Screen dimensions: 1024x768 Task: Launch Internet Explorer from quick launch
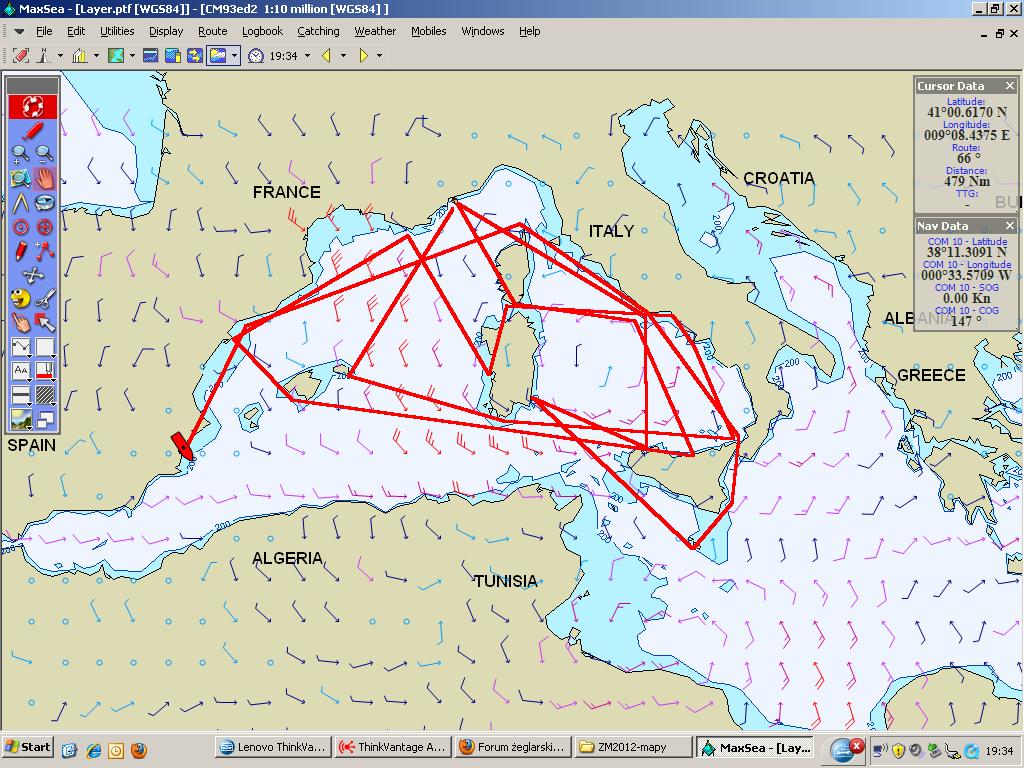pos(94,749)
